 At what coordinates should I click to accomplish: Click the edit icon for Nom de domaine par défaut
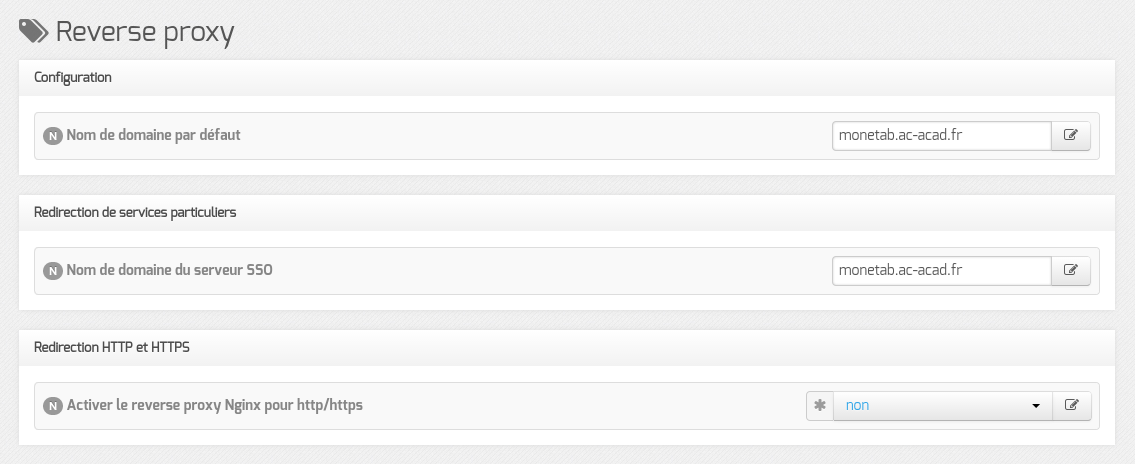coord(1071,135)
